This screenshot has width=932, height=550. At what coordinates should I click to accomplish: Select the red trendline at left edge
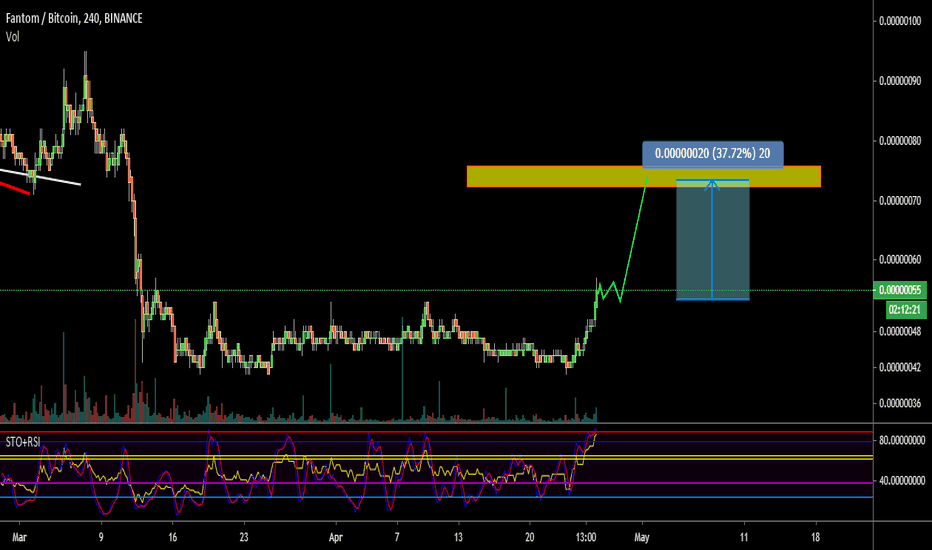[x=15, y=188]
